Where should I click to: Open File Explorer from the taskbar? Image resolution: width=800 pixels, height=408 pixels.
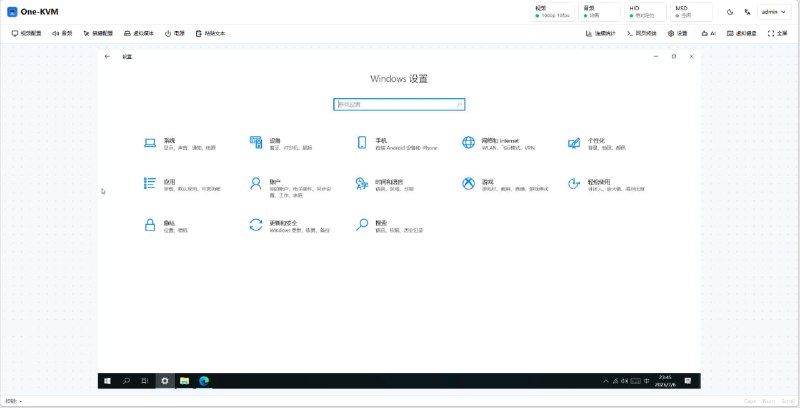click(x=184, y=381)
